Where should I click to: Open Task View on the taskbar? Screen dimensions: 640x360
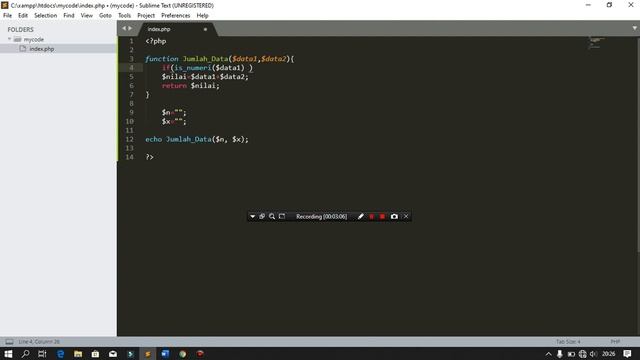(42, 354)
